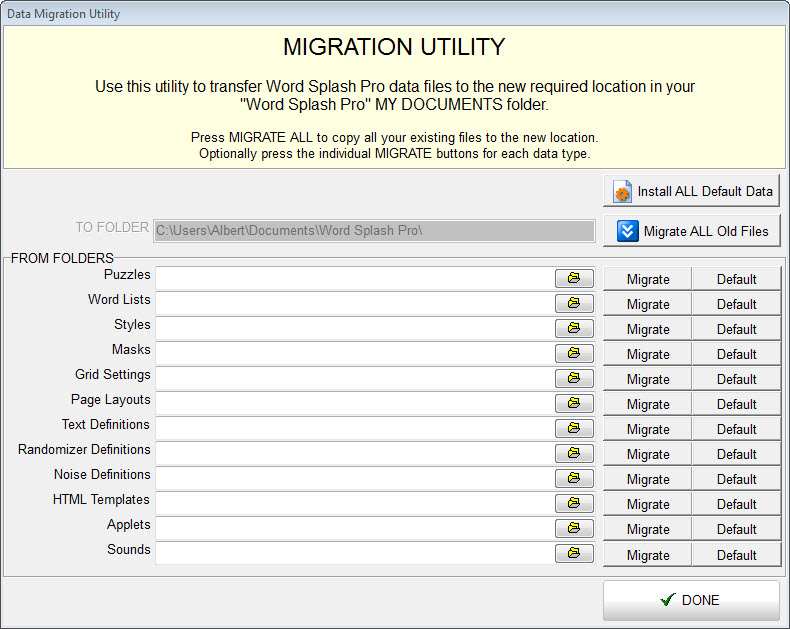Migrate the Word Lists files
The image size is (790, 629).
pos(647,304)
